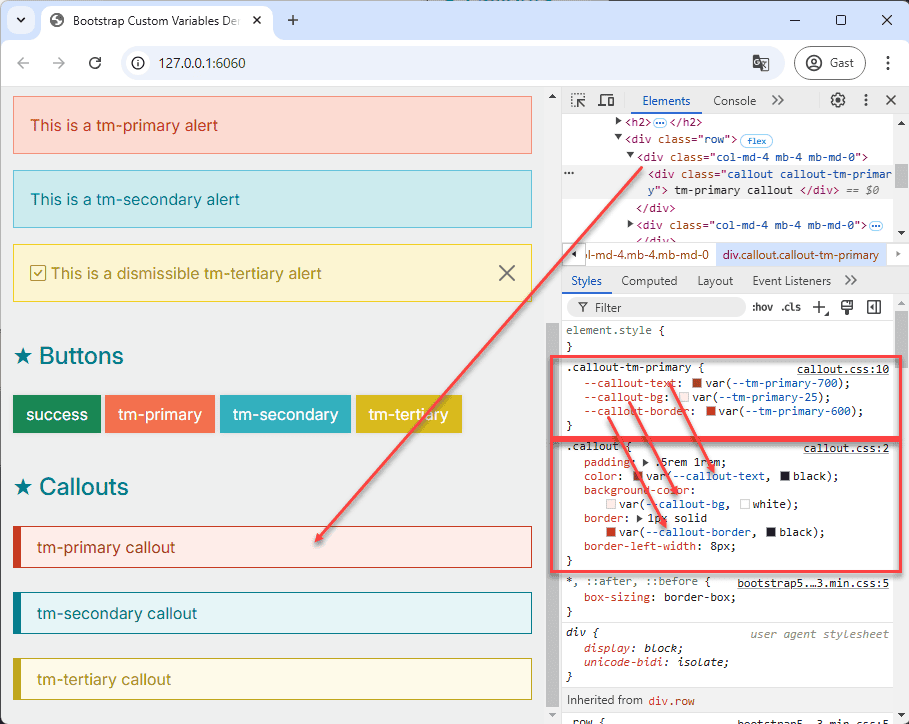Open the DOM node ellipsis actions menu
The height and width of the screenshot is (724, 909).
pos(569,173)
